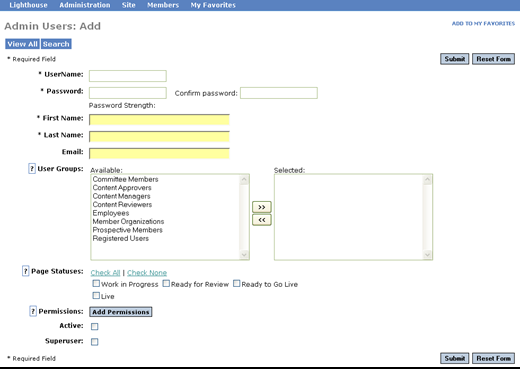Click the top Reset Form button

[x=493, y=59]
